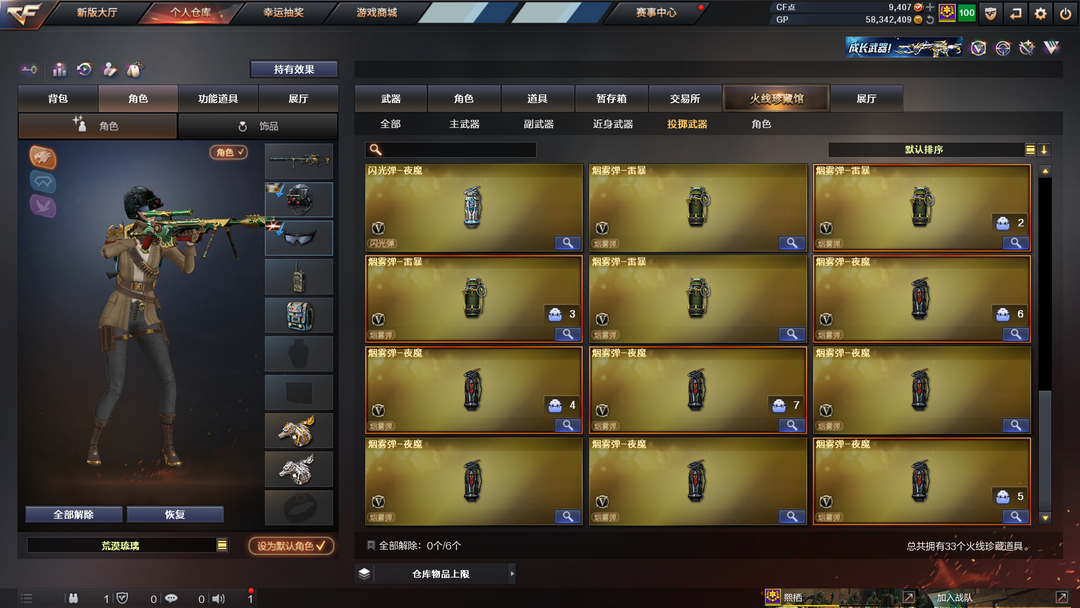Switch to the 交易所 tab
This screenshot has height=608, width=1080.
tap(685, 98)
